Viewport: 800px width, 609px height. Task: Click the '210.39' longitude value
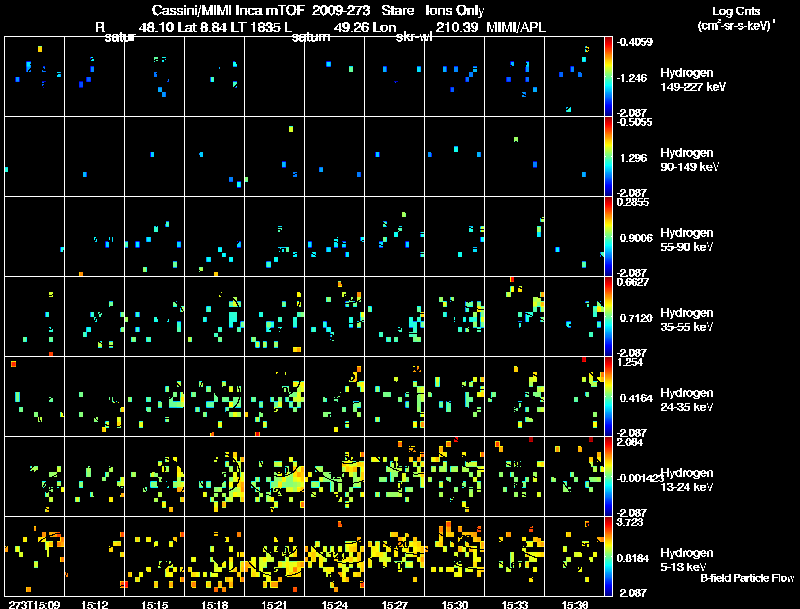pos(457,28)
